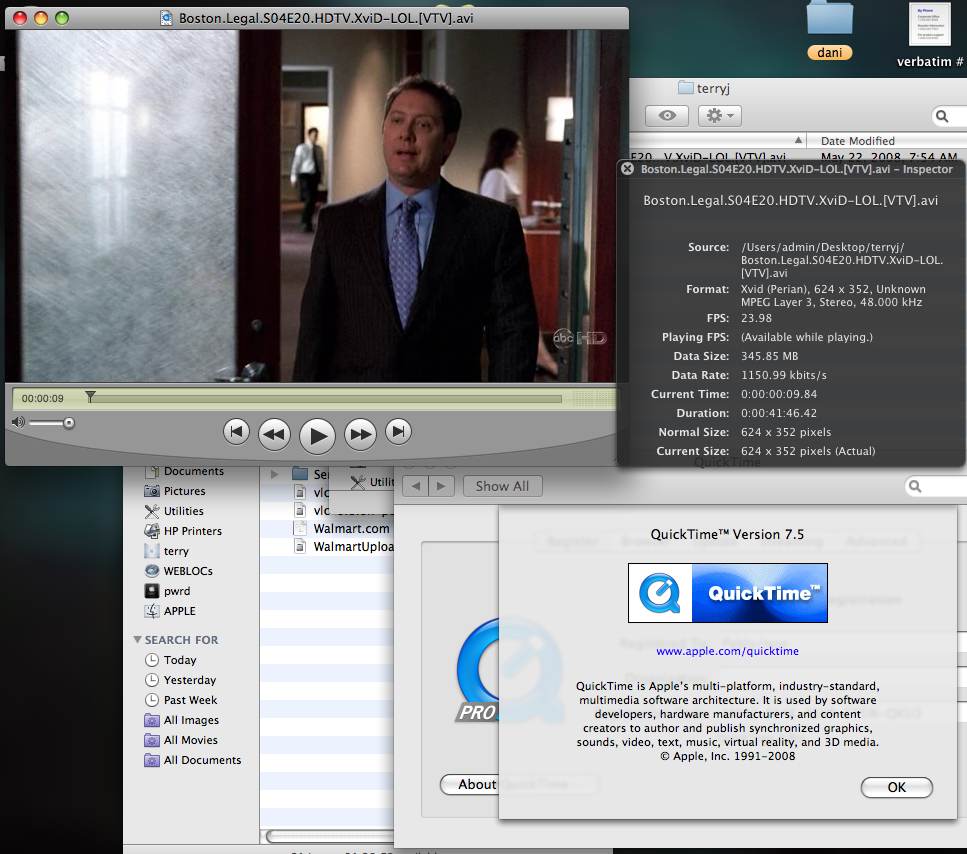The image size is (967, 854).
Task: Mute audio via the speaker icon
Action: [18, 422]
